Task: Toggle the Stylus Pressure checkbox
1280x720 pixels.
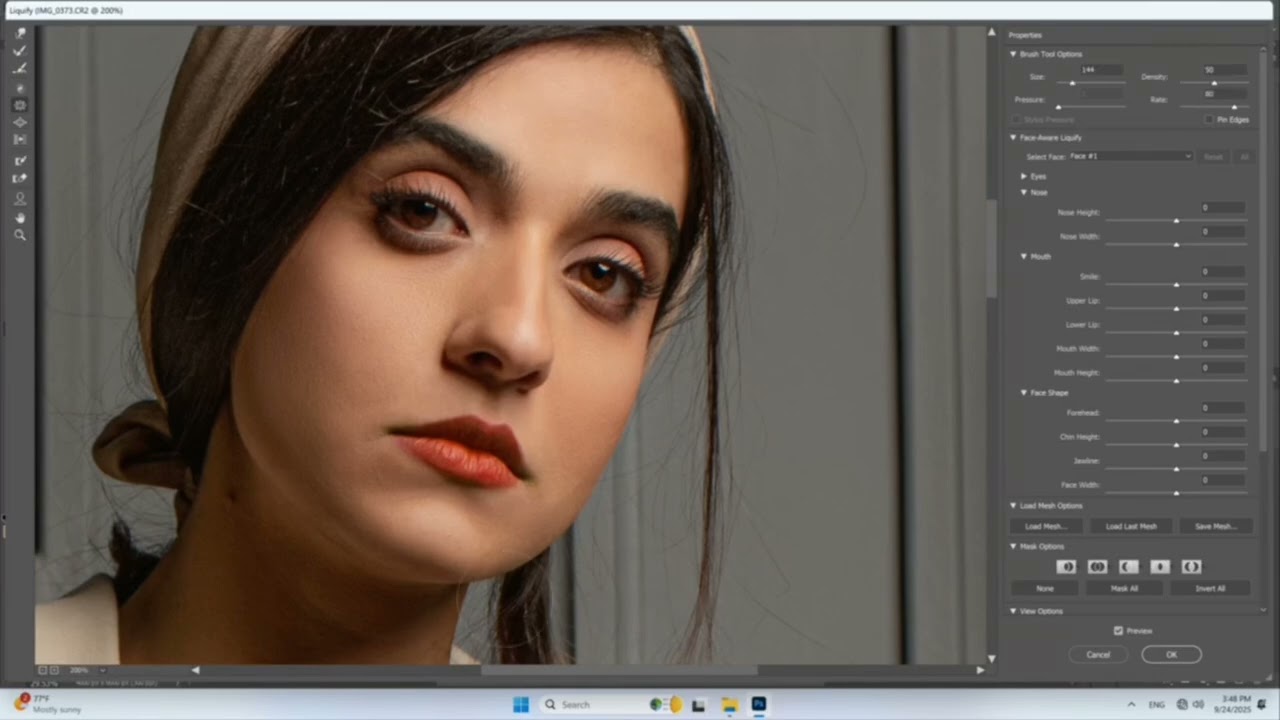Action: (1016, 119)
